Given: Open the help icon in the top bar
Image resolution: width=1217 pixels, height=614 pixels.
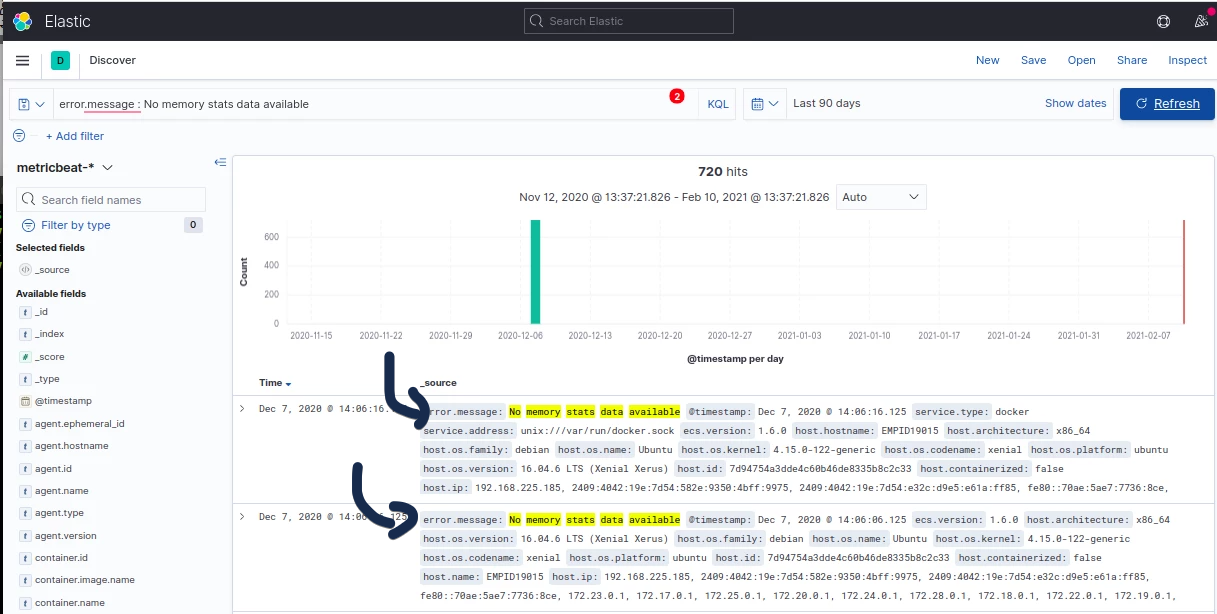Looking at the screenshot, I should coord(1163,21).
